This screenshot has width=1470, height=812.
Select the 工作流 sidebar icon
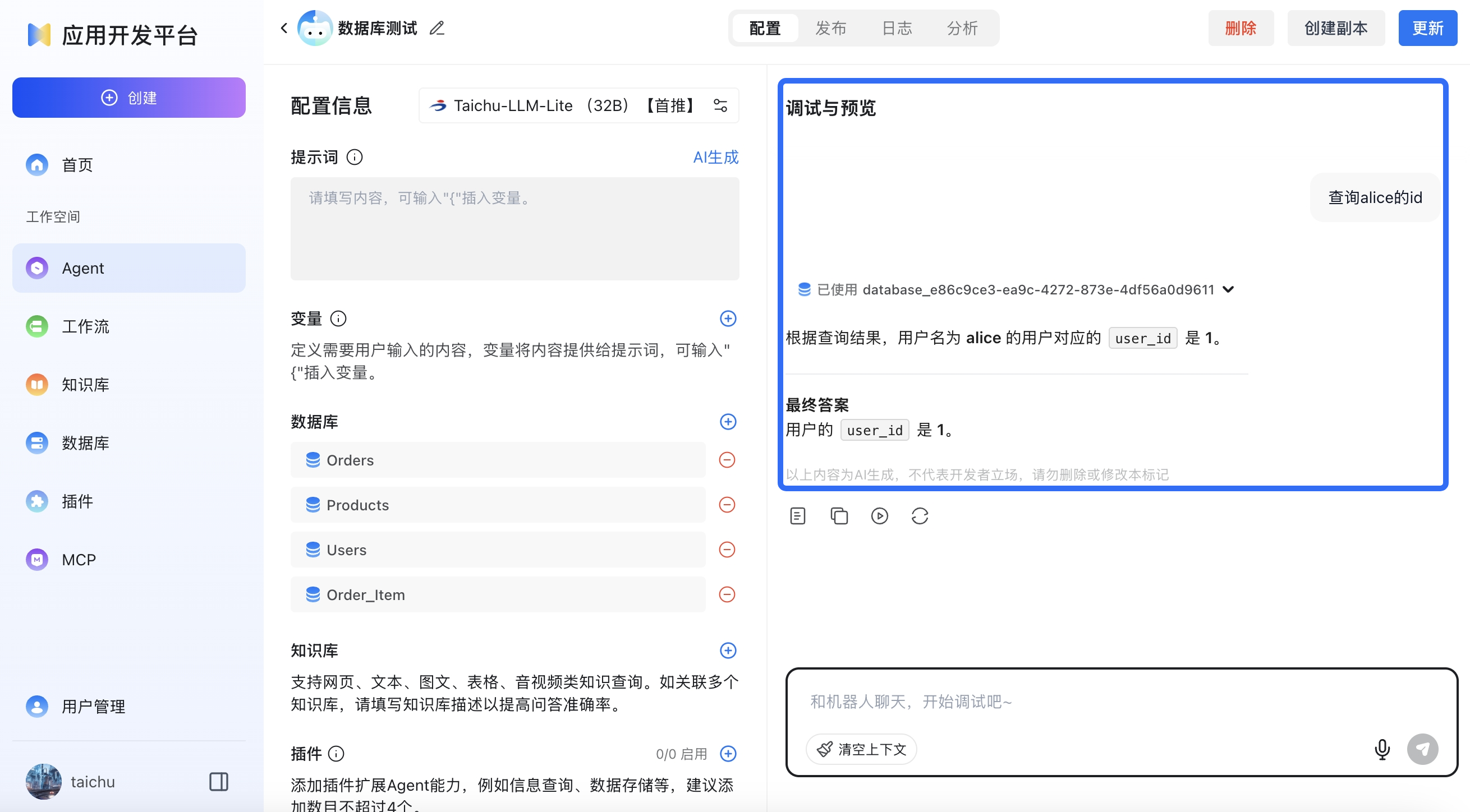(x=36, y=326)
